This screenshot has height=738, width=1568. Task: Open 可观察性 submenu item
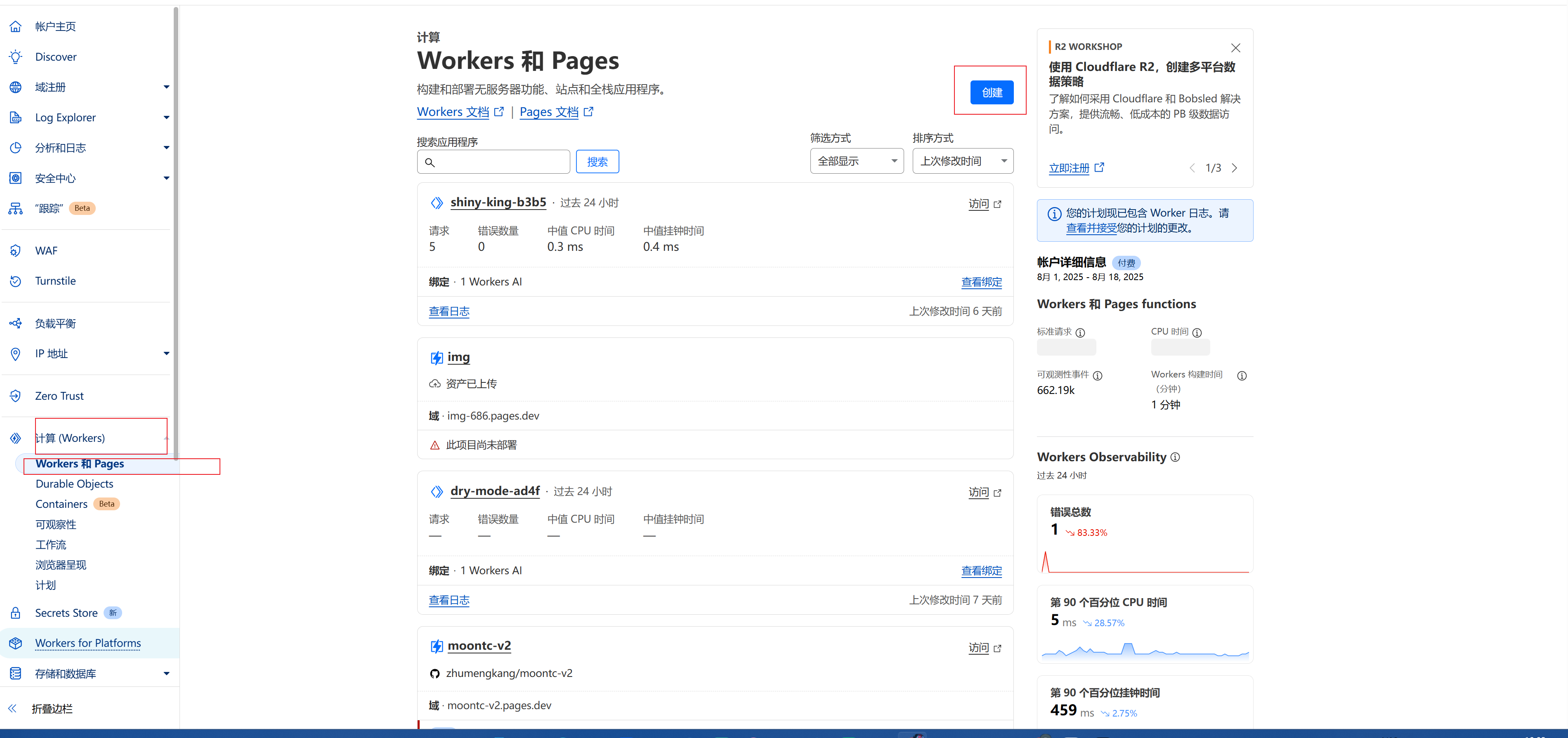pyautogui.click(x=56, y=524)
